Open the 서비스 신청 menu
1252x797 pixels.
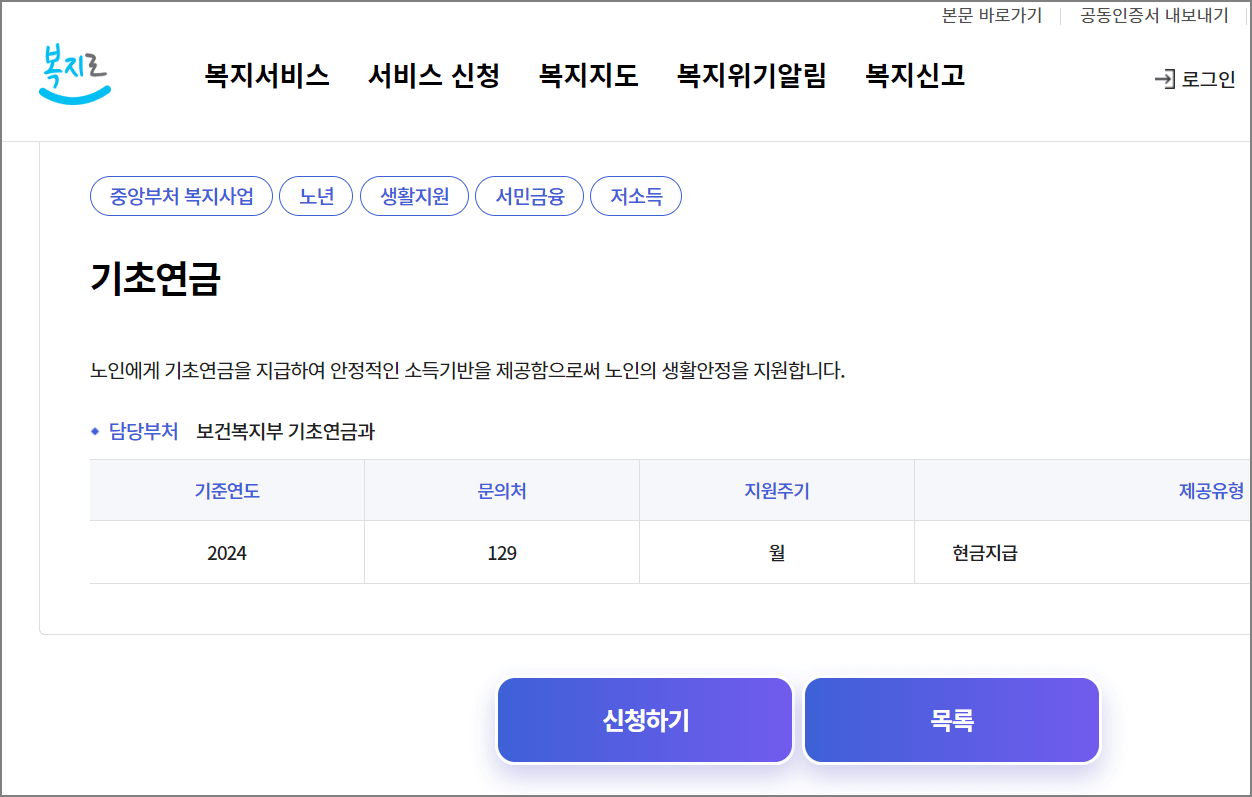(435, 76)
